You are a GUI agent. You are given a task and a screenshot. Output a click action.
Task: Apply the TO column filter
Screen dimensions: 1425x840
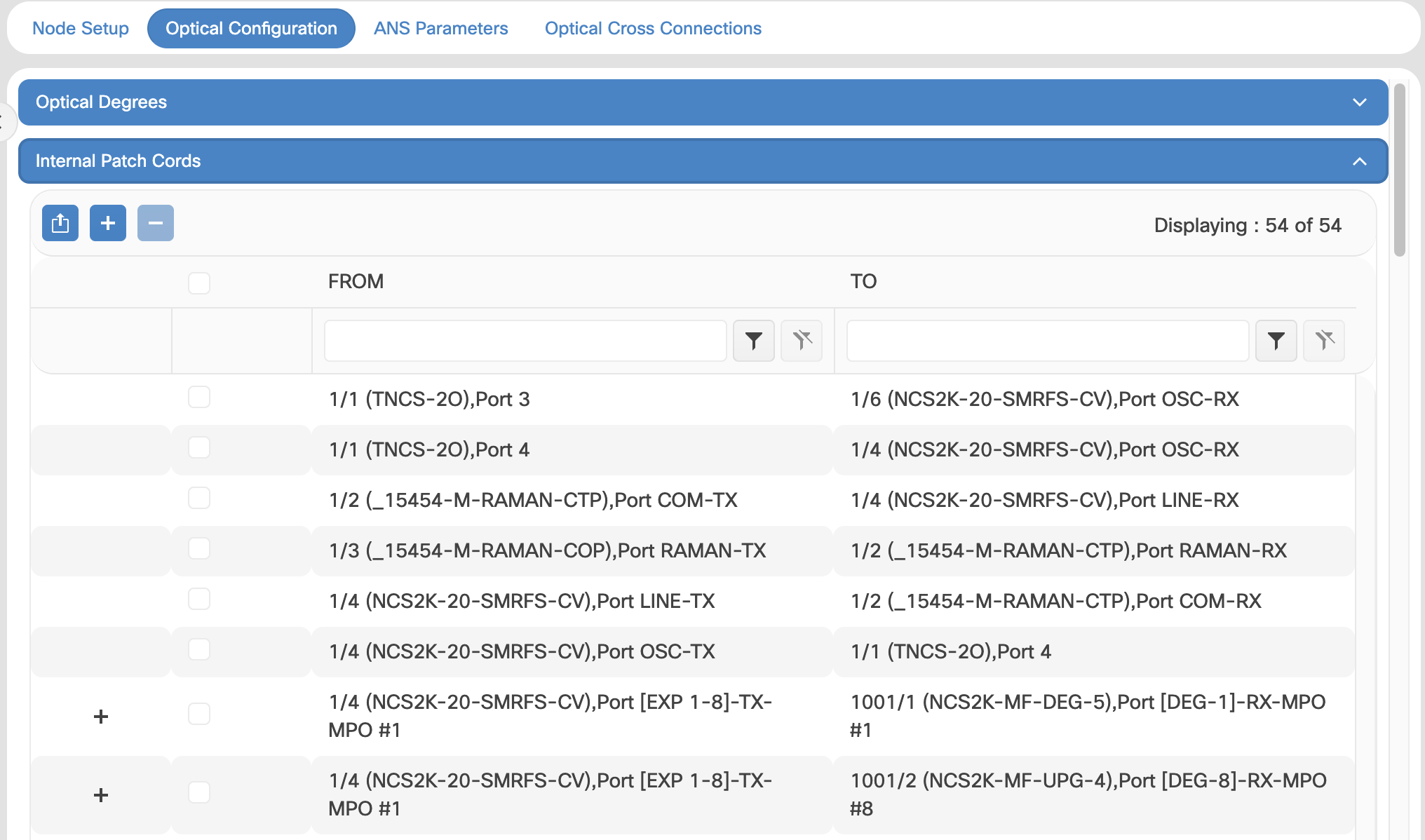tap(1276, 341)
